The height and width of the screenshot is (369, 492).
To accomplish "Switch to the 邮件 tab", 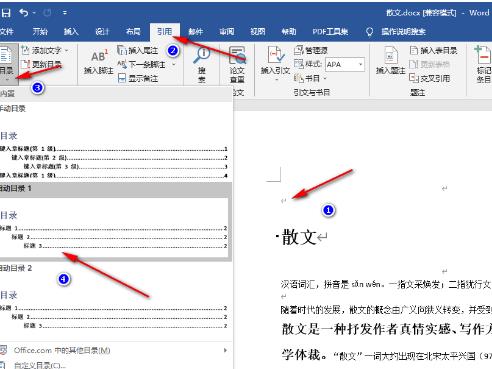I will (x=195, y=32).
